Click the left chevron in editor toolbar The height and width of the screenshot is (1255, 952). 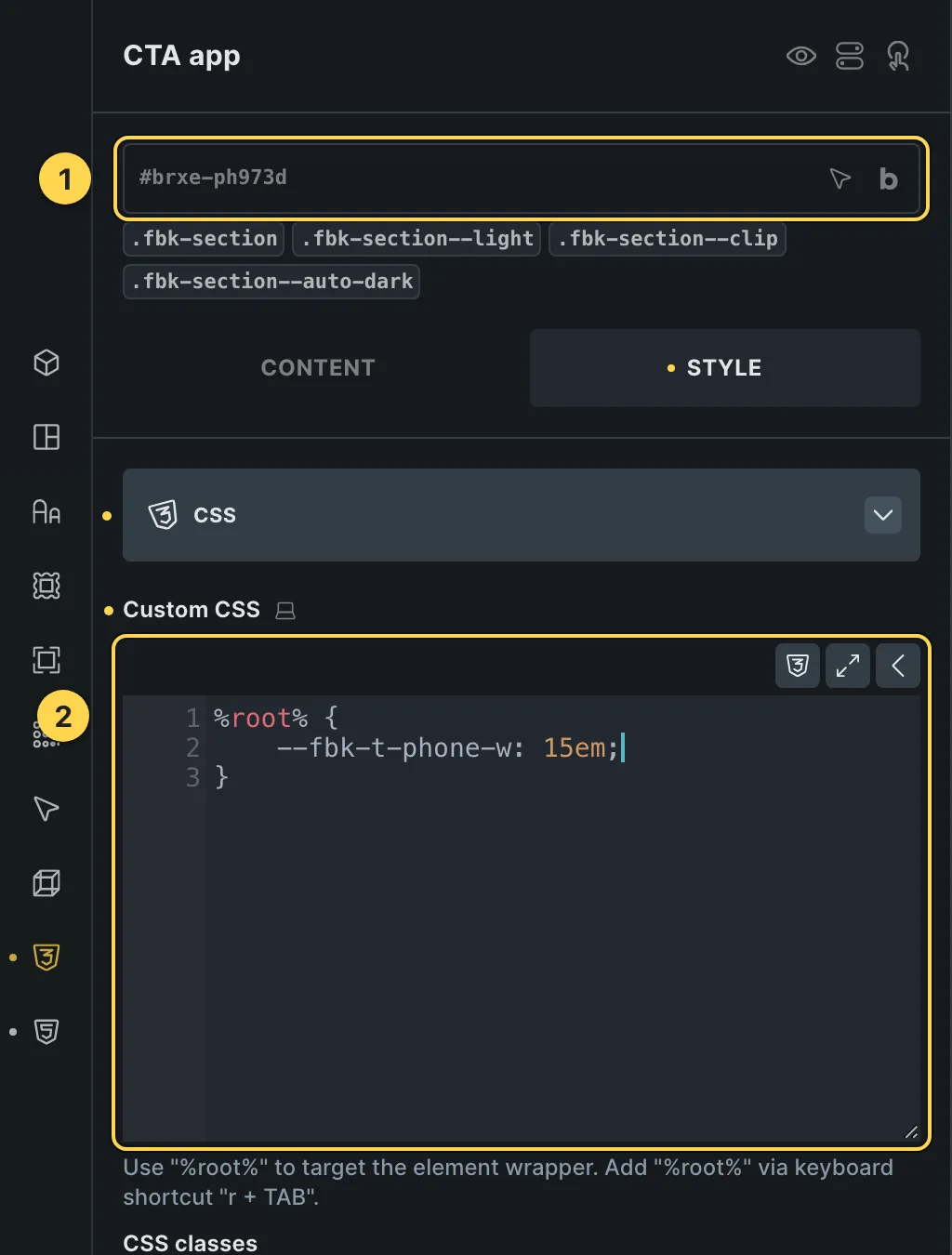pyautogui.click(x=898, y=666)
